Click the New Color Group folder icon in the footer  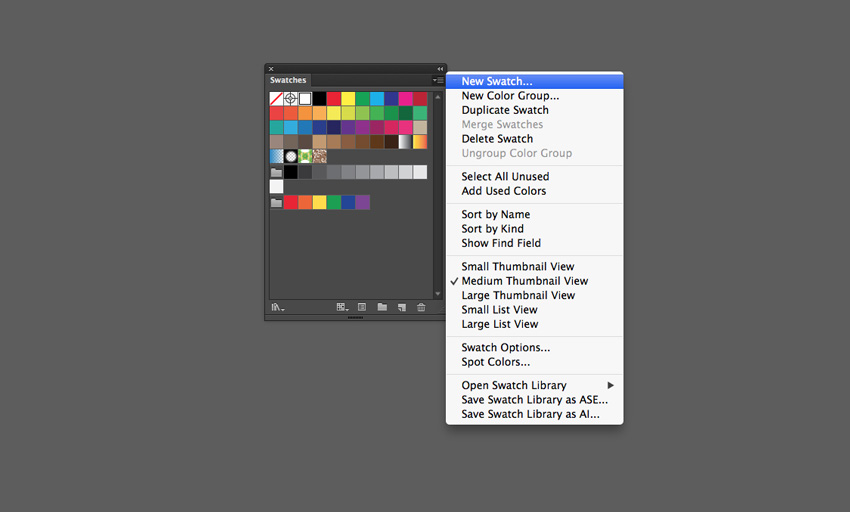382,307
